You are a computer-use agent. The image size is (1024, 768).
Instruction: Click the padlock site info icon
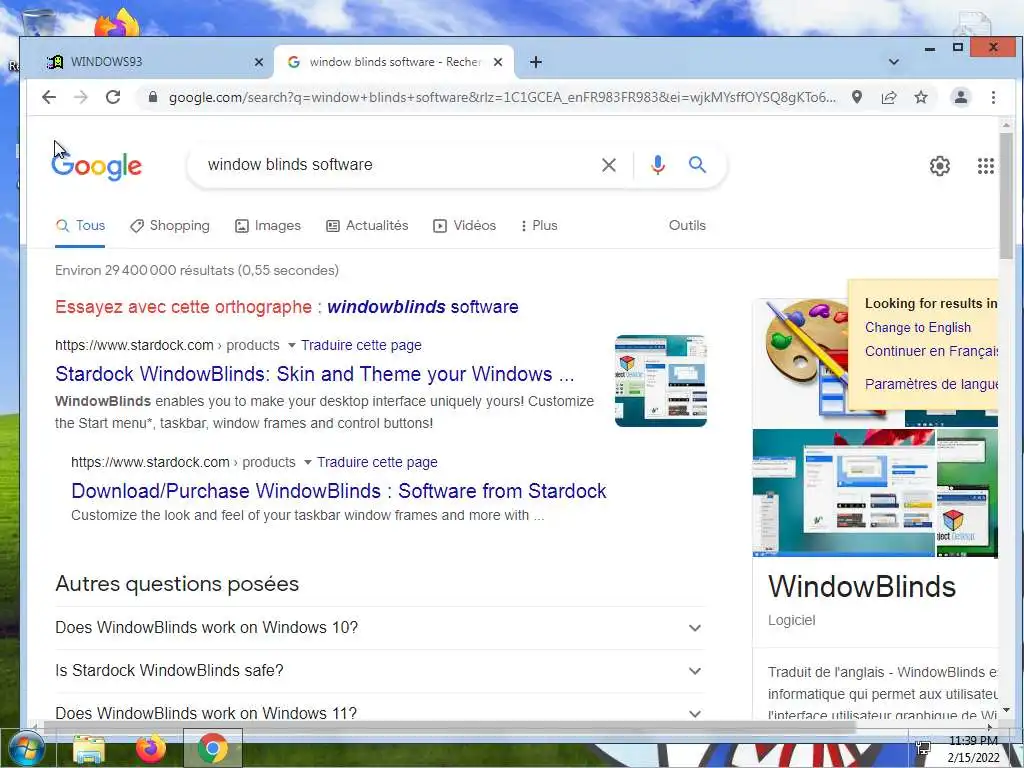(x=153, y=97)
